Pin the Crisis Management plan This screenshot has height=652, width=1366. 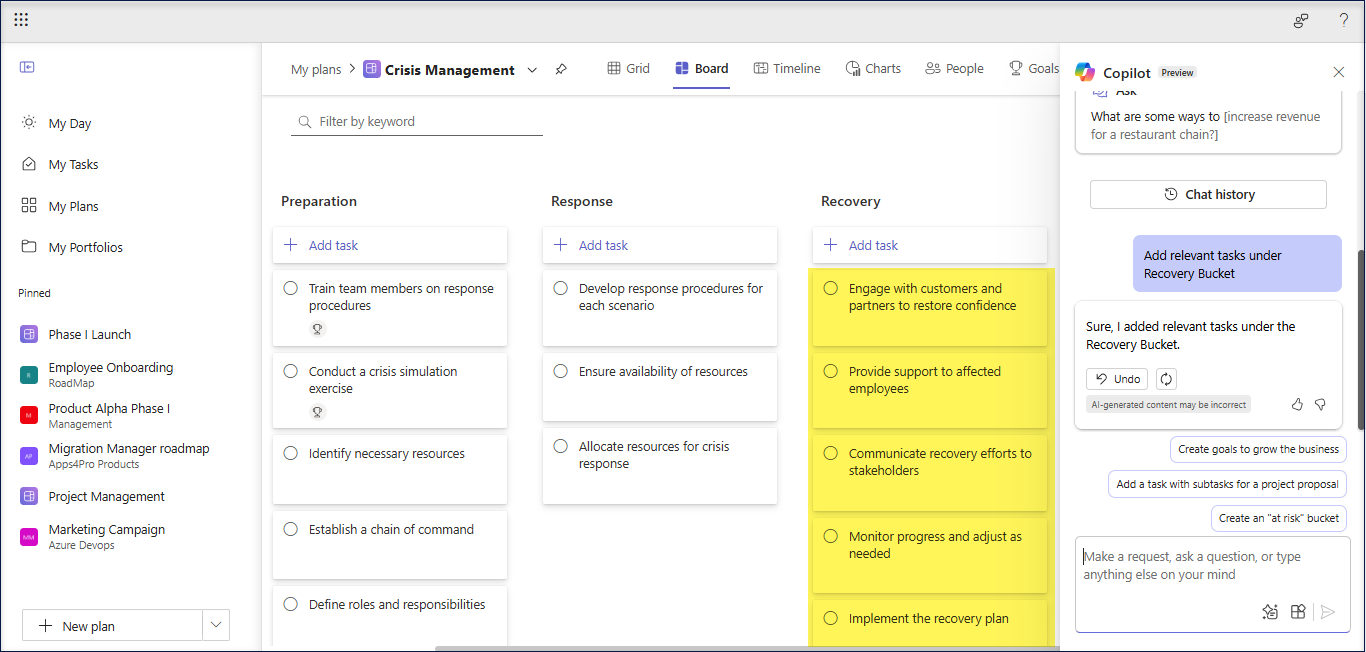(561, 70)
